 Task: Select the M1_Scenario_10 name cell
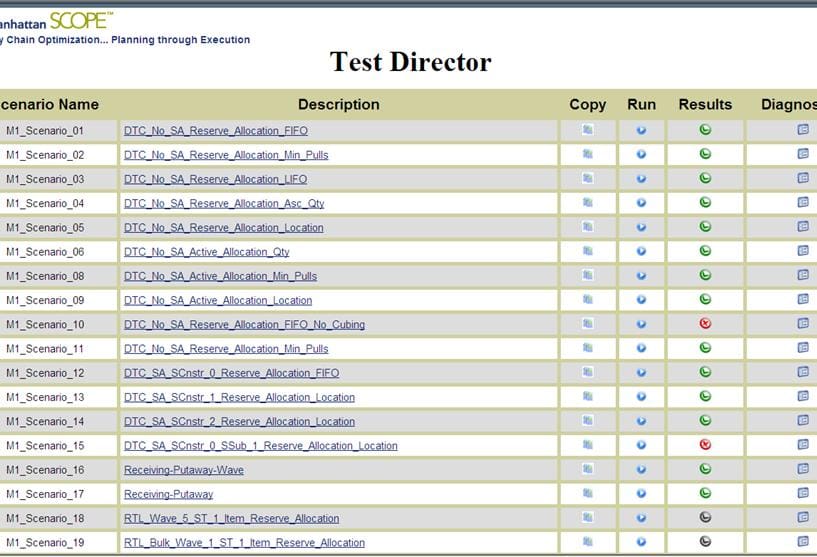[45, 325]
